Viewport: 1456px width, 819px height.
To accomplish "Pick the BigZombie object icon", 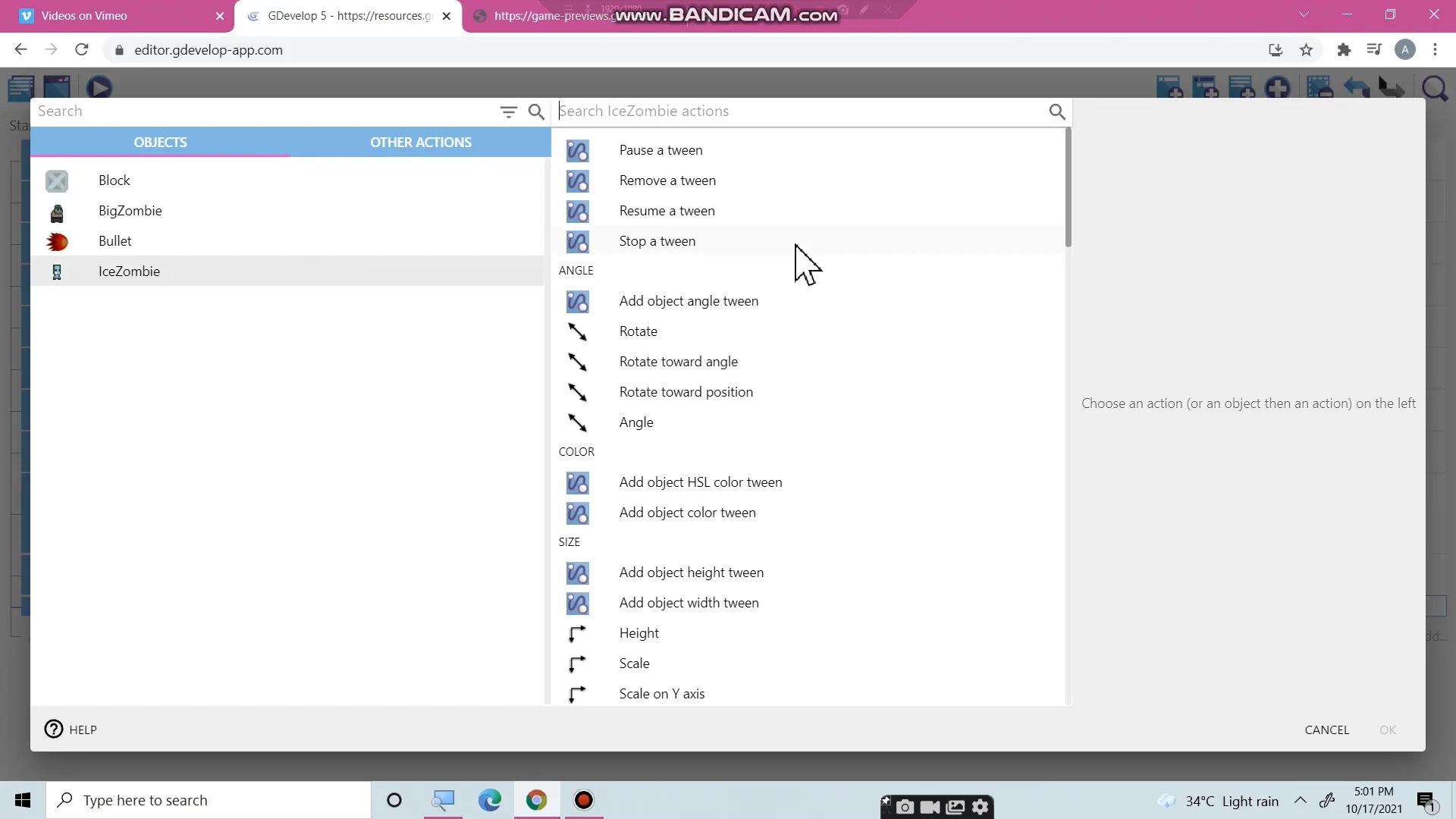I will [x=57, y=212].
